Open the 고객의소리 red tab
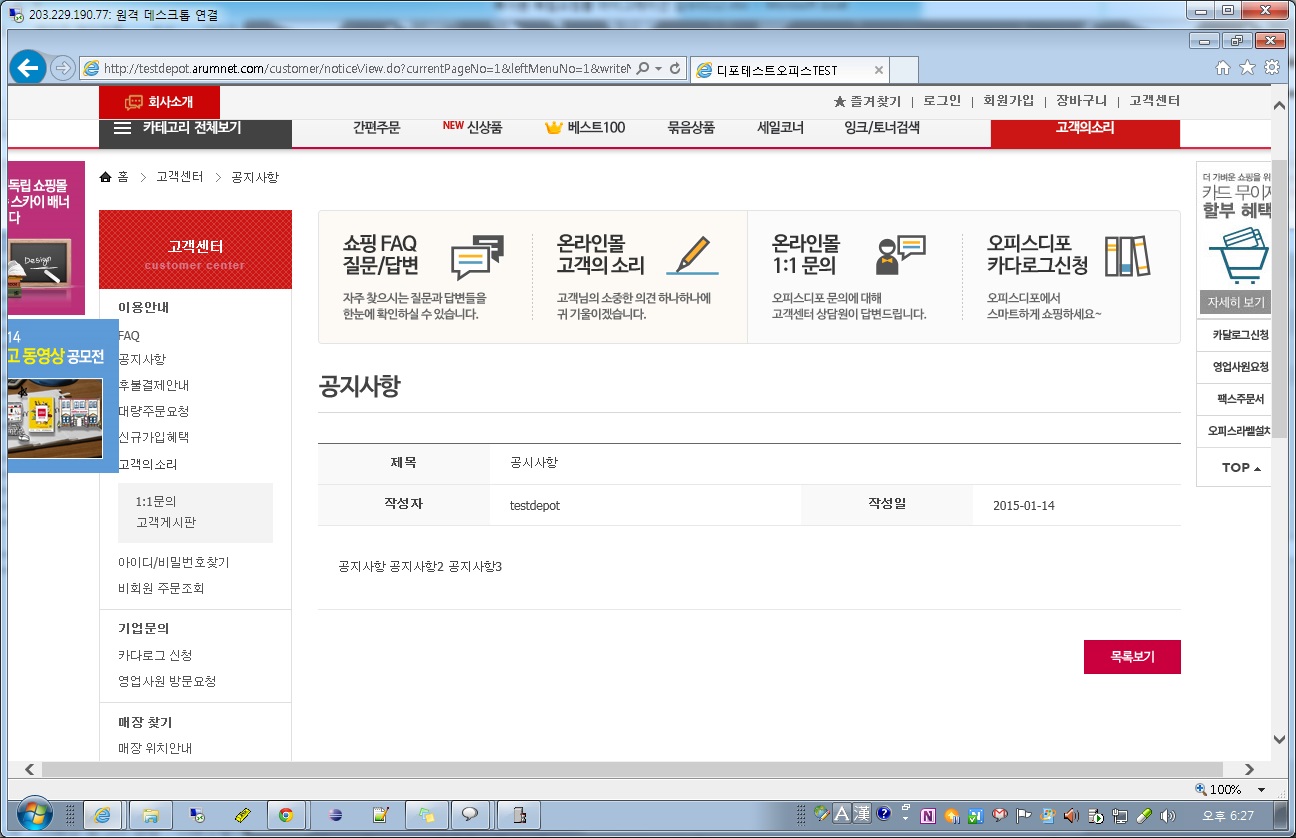Image resolution: width=1296 pixels, height=838 pixels. pyautogui.click(x=1084, y=128)
